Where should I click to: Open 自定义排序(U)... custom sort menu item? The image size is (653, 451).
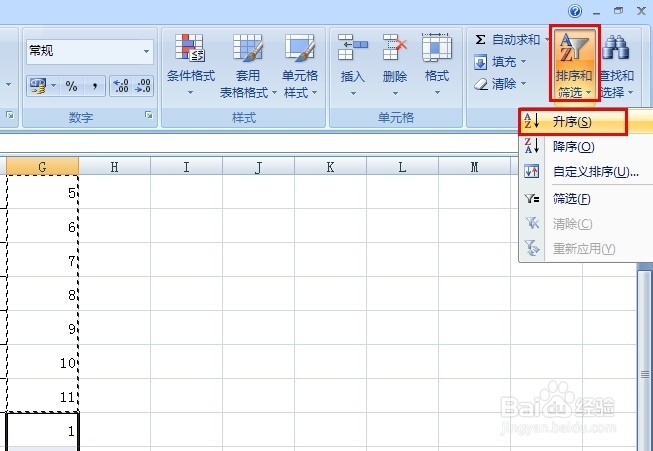click(586, 172)
